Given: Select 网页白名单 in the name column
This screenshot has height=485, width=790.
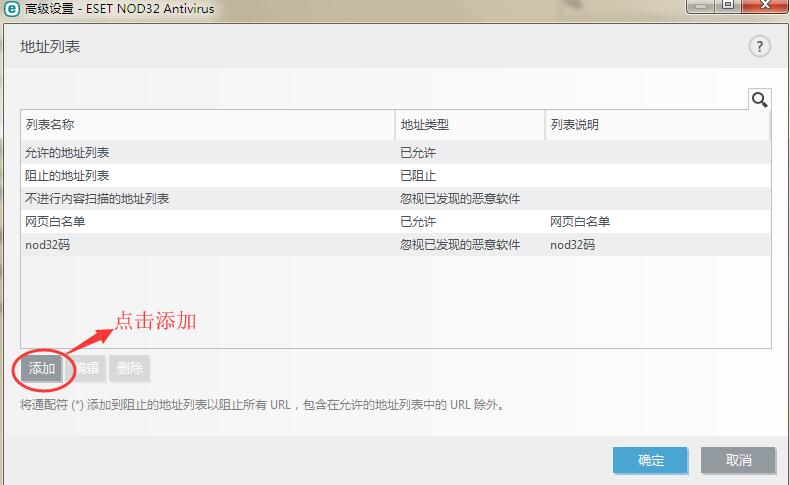Looking at the screenshot, I should click(55, 222).
